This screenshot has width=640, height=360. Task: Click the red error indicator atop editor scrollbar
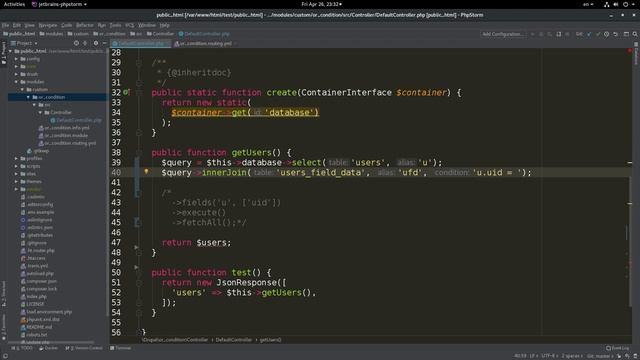click(x=630, y=51)
